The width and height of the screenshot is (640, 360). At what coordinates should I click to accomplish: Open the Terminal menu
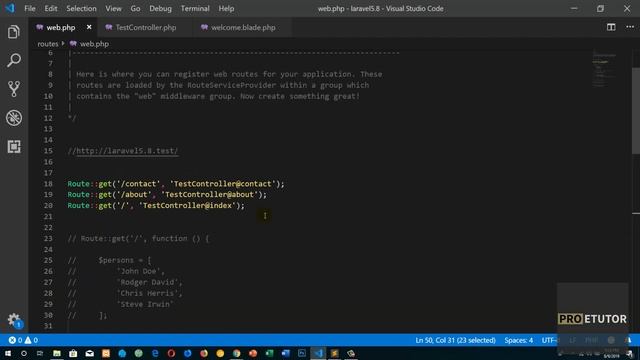coord(195,8)
